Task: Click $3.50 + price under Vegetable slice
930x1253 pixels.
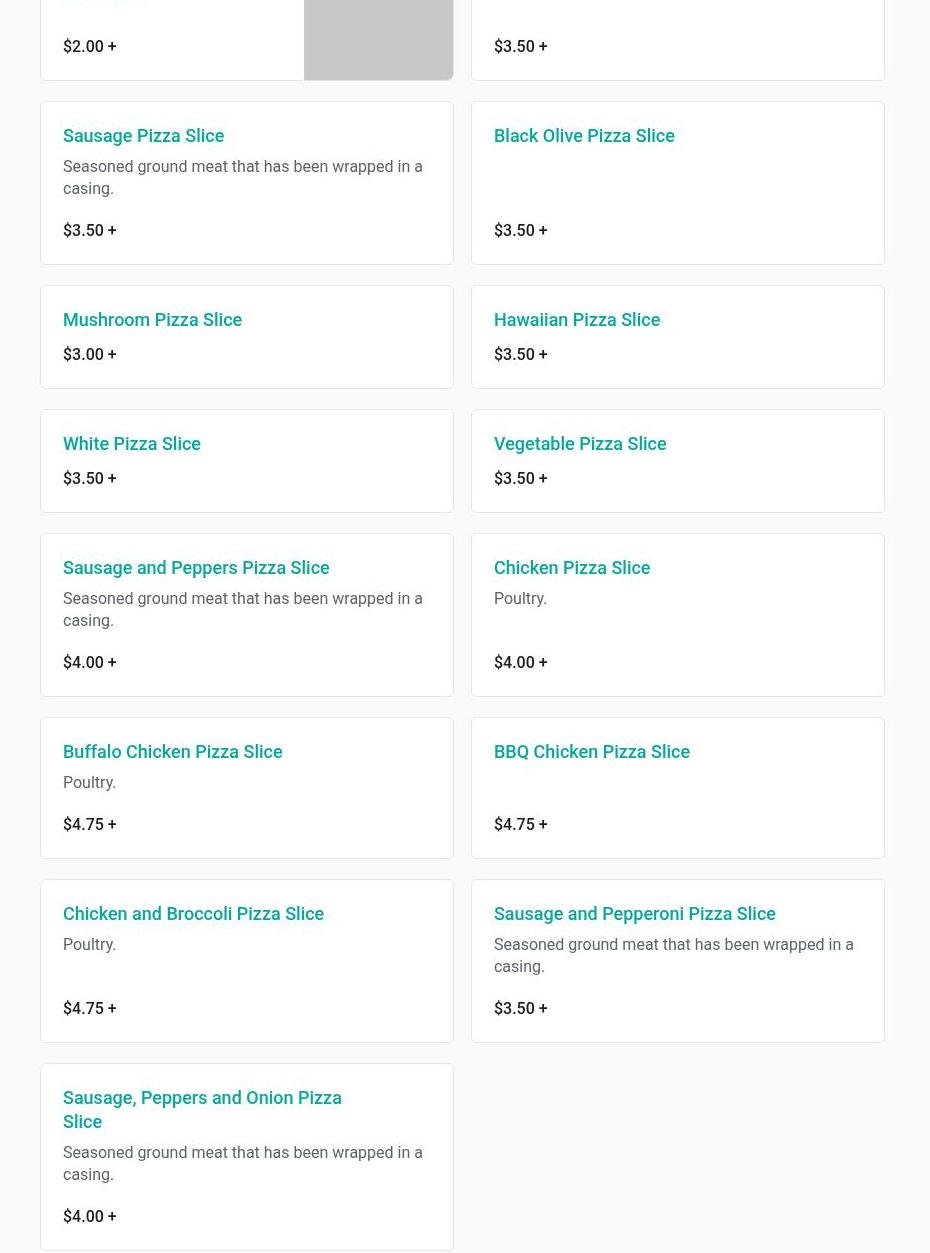Action: (520, 479)
